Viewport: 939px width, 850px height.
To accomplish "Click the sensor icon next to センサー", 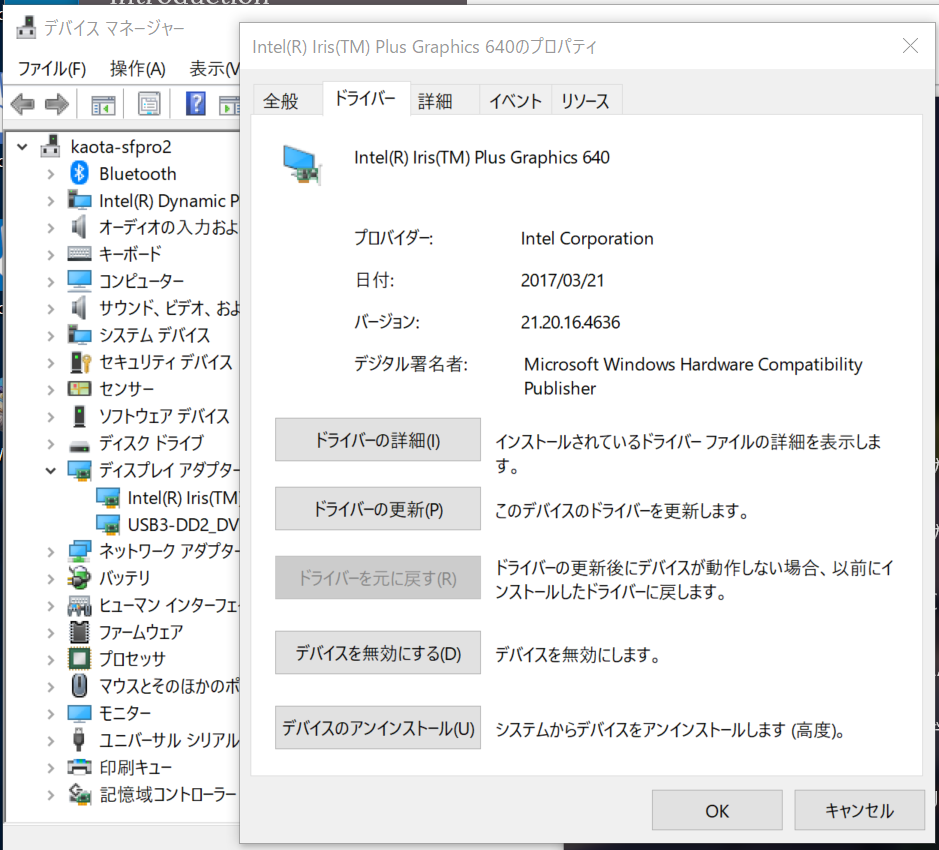I will coord(79,389).
